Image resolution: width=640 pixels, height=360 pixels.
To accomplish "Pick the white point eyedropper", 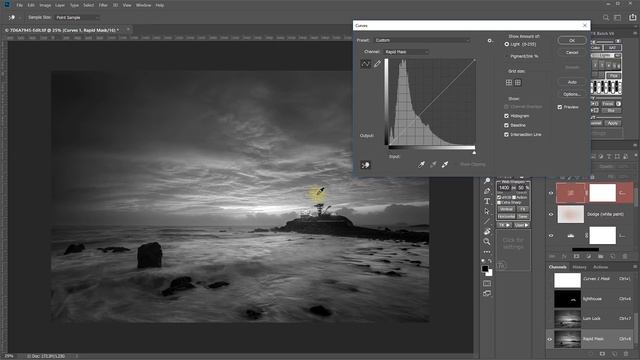I will pyautogui.click(x=445, y=164).
